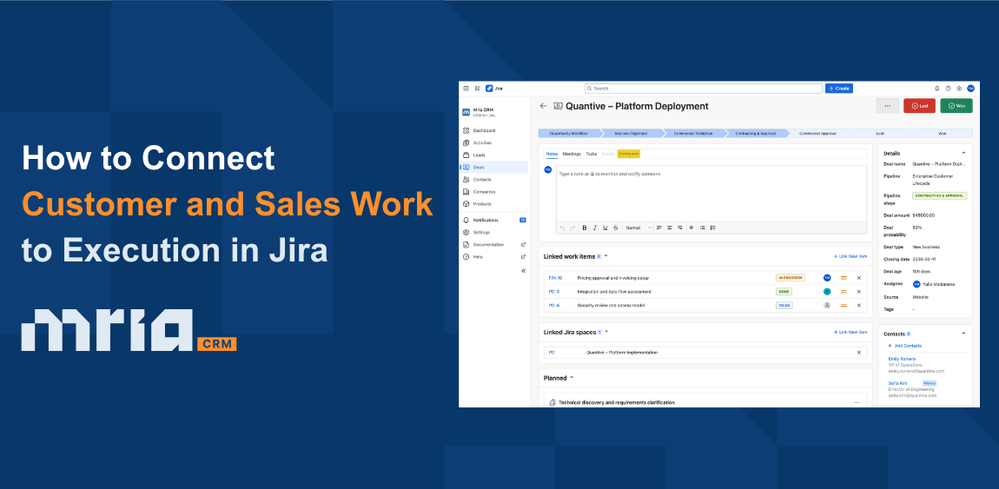Remove the Integration and data flow item

(x=858, y=292)
